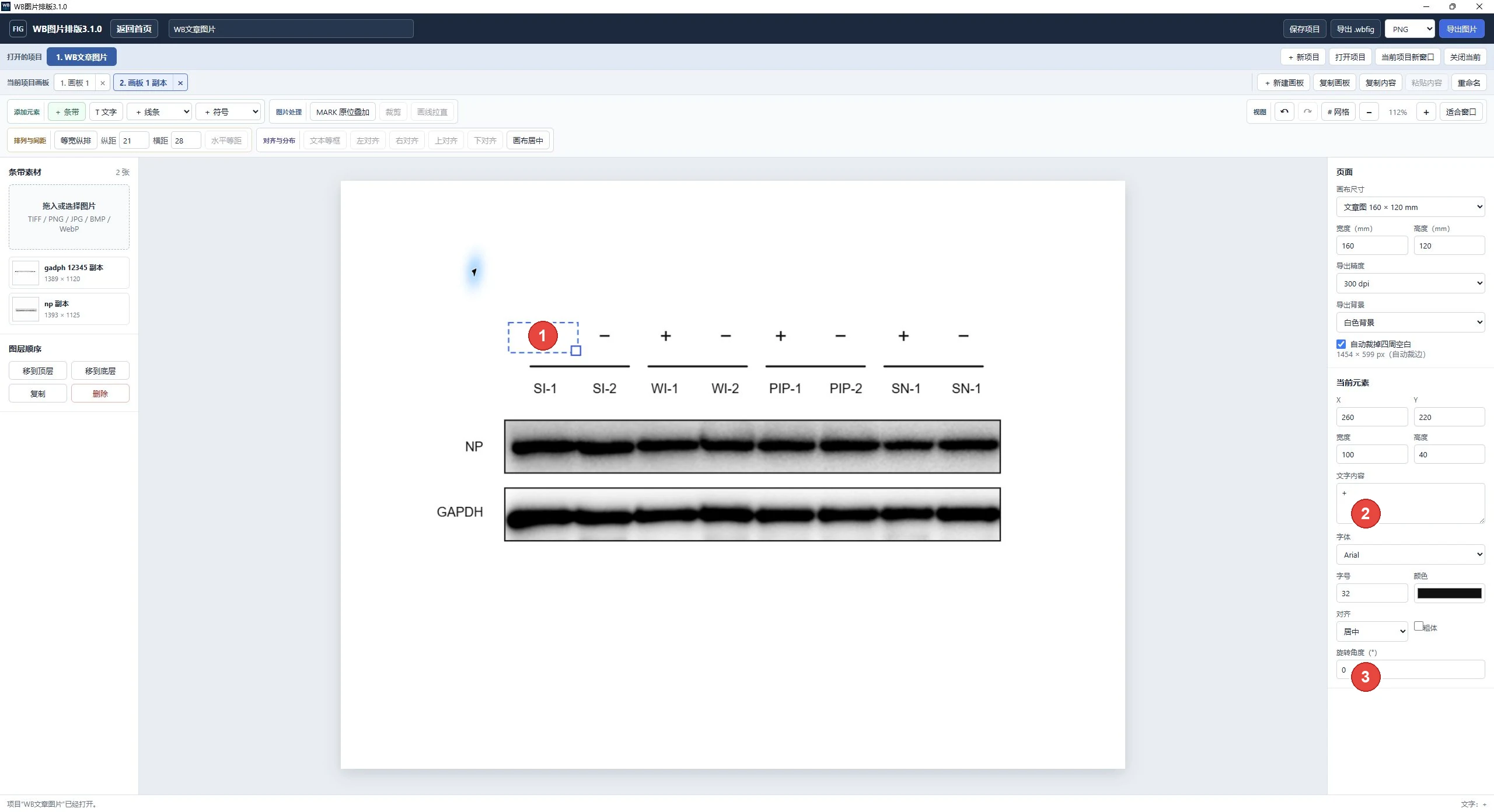Select the 1. WB文章图片 project tab

coord(82,57)
